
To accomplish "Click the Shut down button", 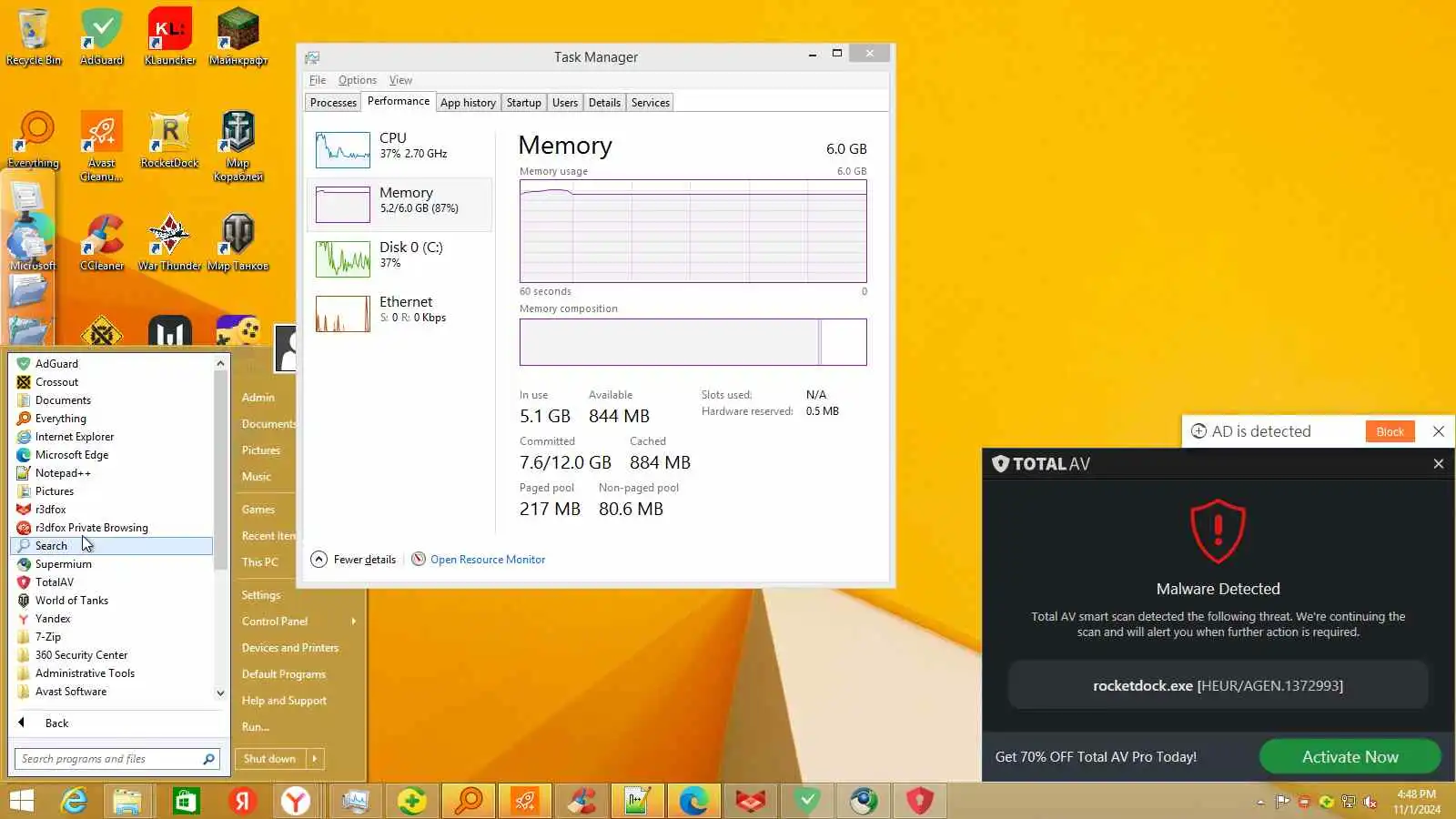I will tap(269, 759).
